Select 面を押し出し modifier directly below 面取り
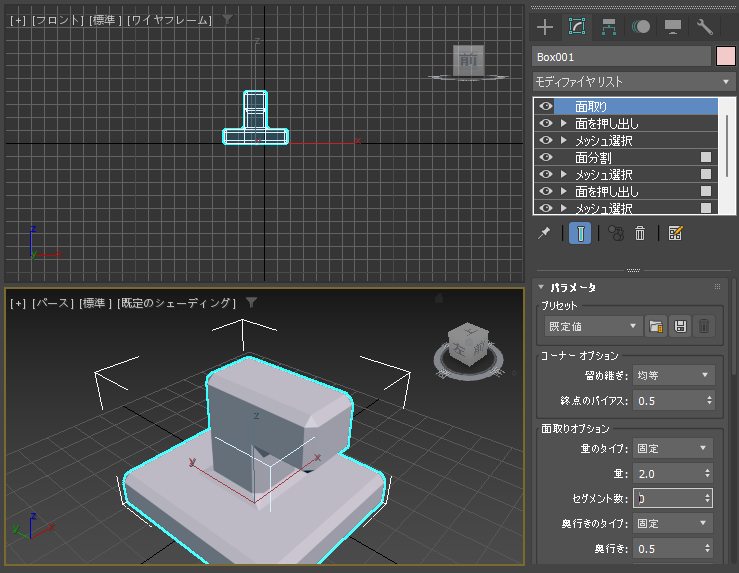 coord(607,123)
